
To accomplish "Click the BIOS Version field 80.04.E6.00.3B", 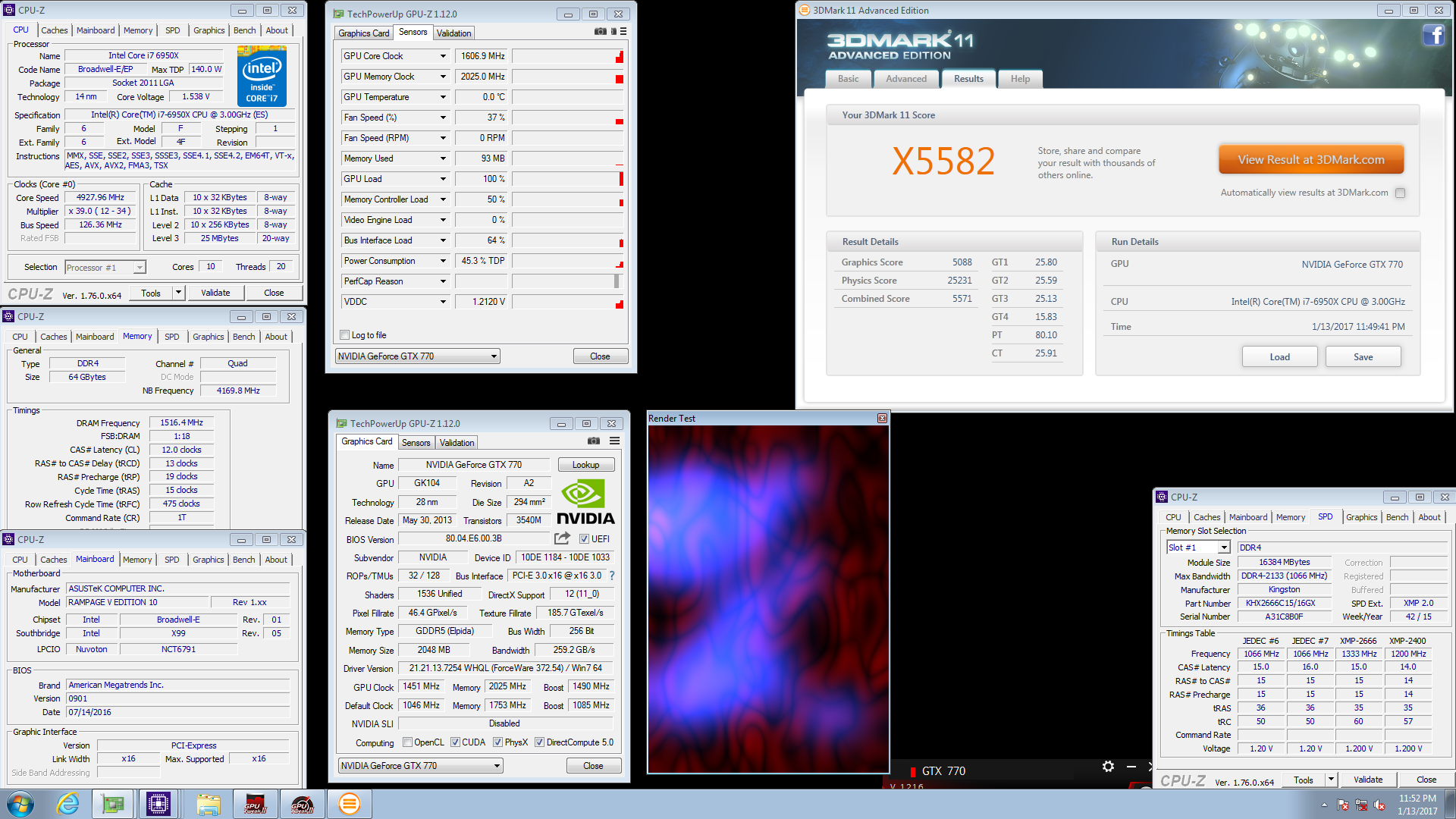I will (x=473, y=538).
